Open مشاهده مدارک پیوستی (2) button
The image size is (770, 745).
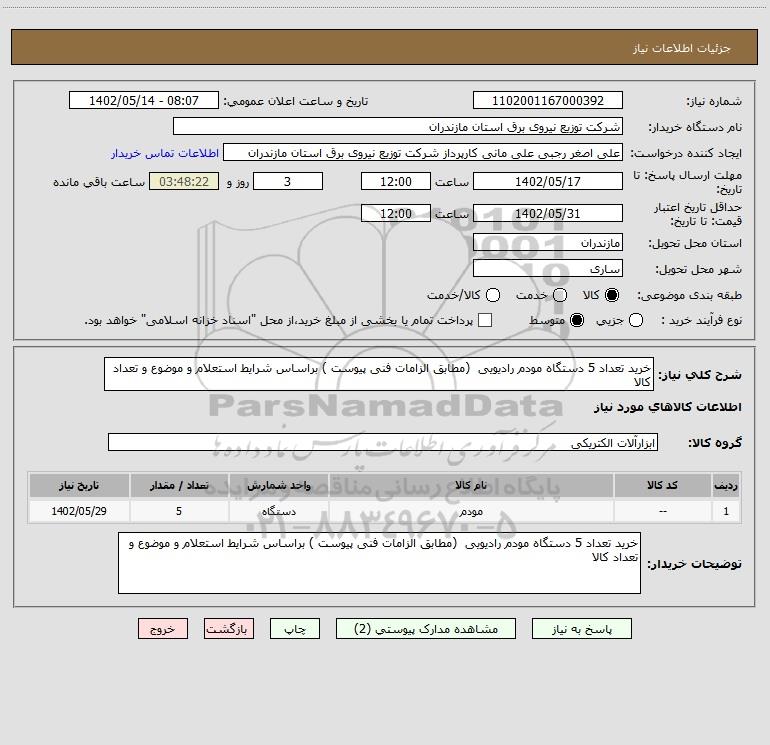426,629
